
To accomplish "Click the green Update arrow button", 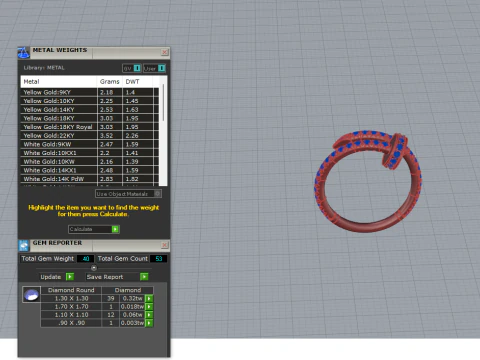I will (70, 277).
